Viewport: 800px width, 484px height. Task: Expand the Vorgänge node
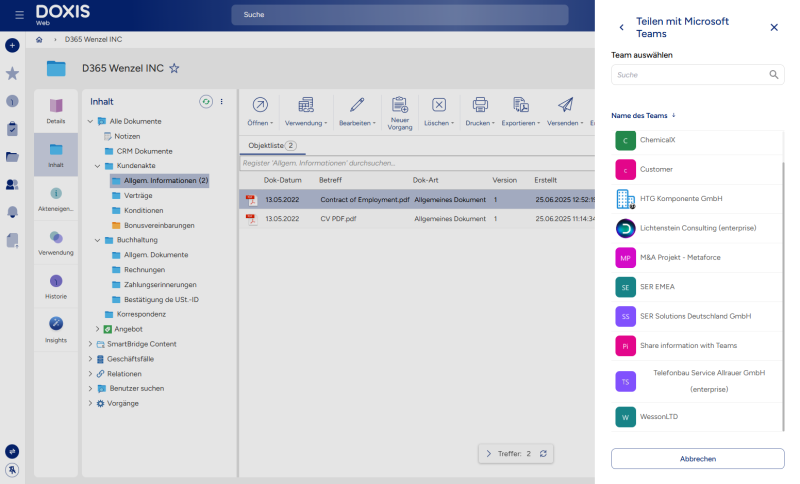90,403
